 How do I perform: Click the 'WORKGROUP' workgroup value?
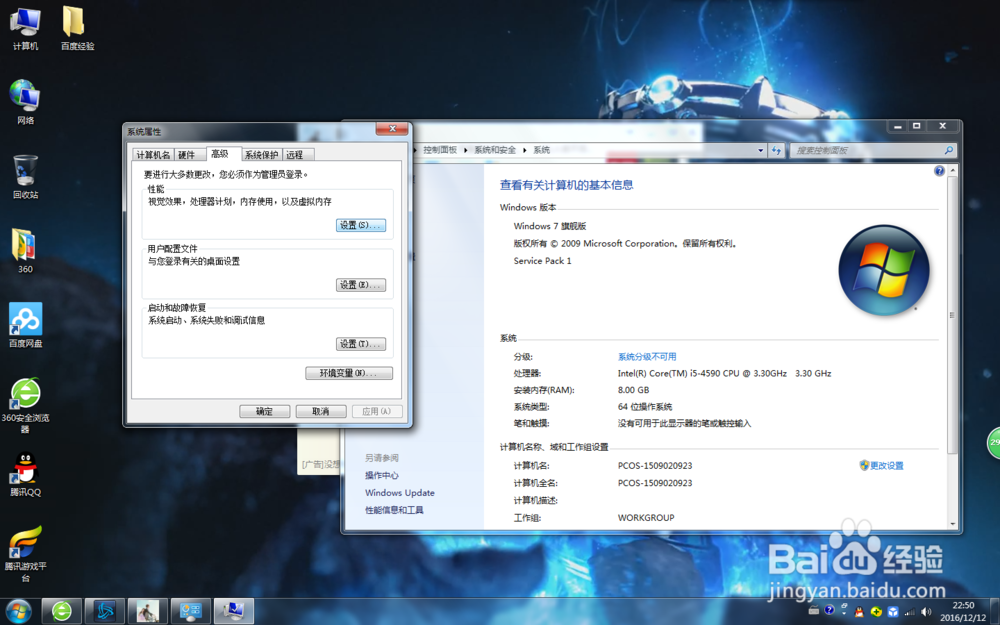(645, 517)
